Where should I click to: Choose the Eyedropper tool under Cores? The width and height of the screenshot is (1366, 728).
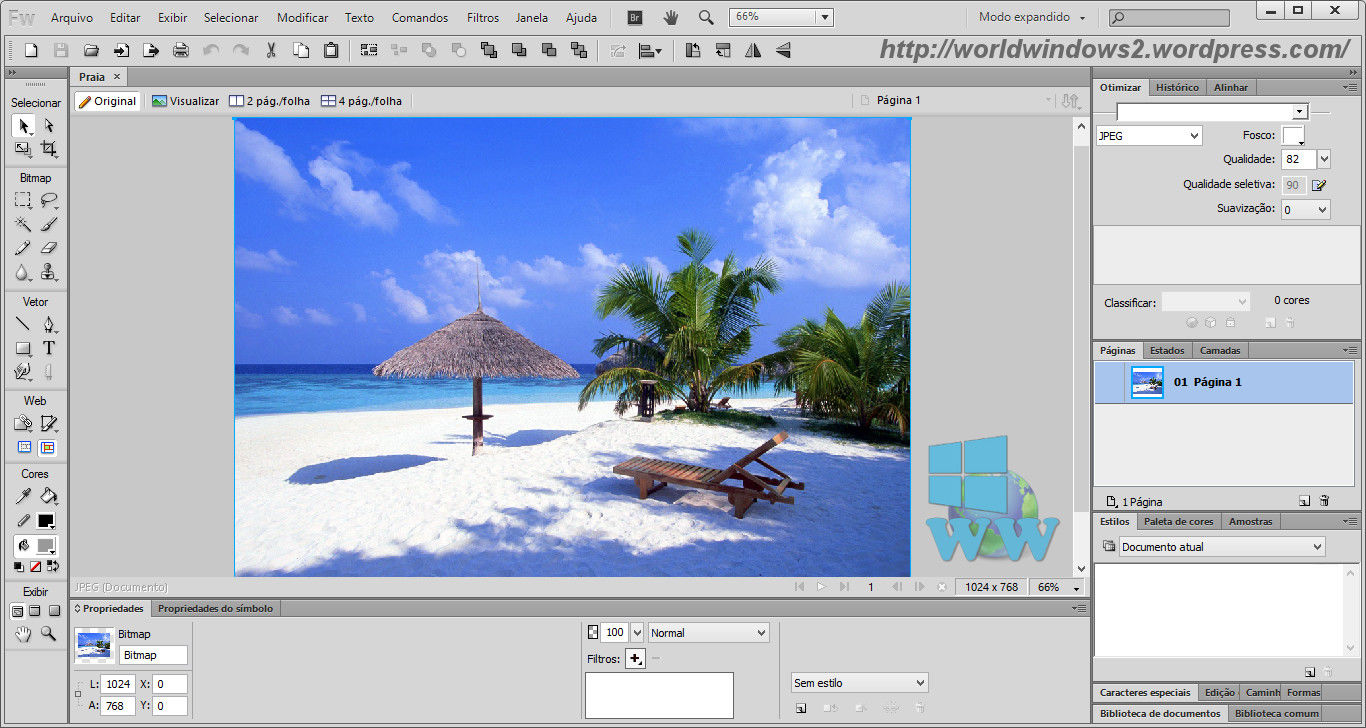click(x=22, y=496)
